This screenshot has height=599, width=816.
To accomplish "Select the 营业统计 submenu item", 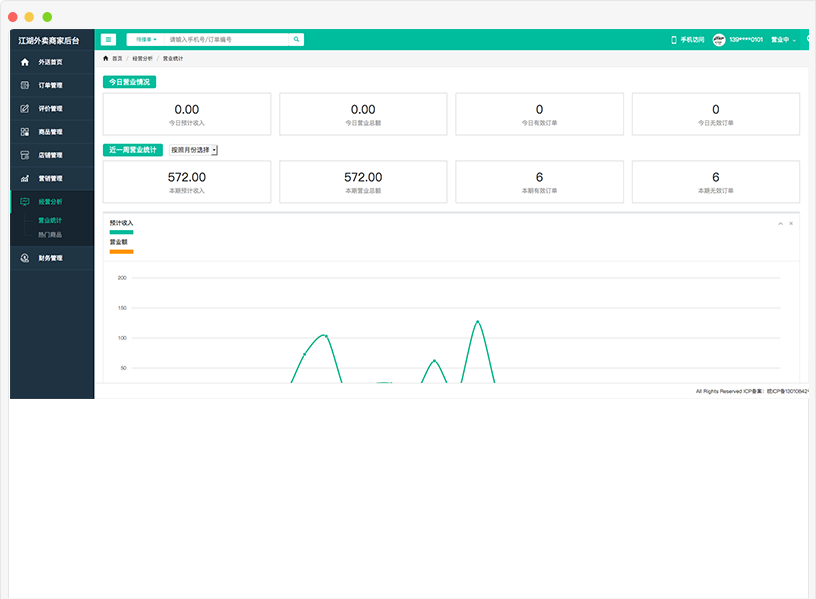I will point(50,220).
